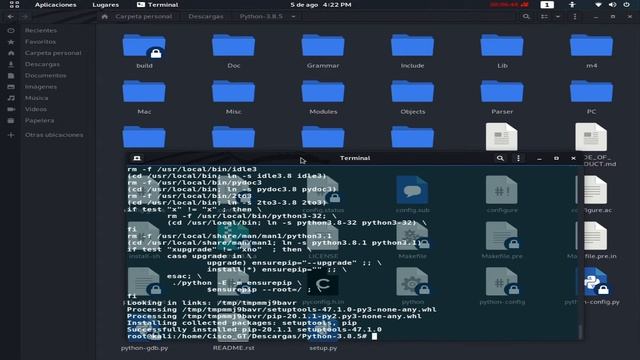Image resolution: width=640 pixels, height=360 pixels.
Task: Open the Lugares menu
Action: [105, 5]
